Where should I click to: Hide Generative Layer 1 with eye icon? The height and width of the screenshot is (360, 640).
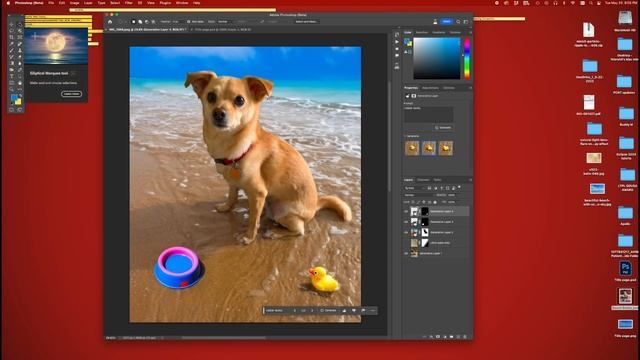pos(406,253)
